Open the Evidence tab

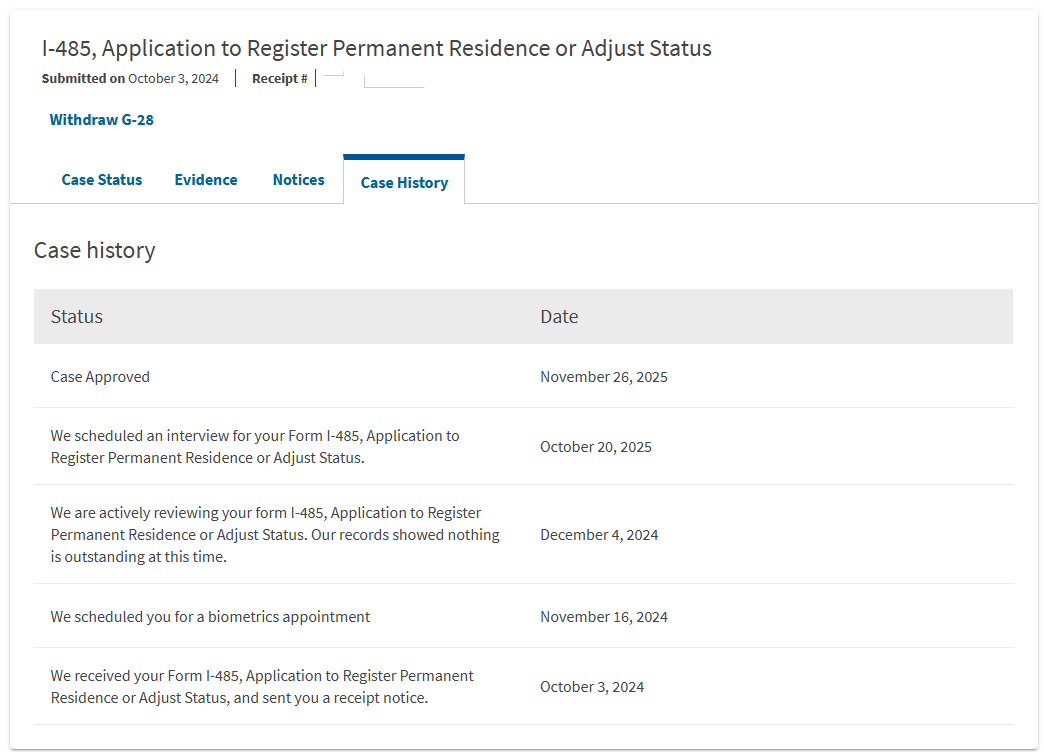pyautogui.click(x=206, y=180)
